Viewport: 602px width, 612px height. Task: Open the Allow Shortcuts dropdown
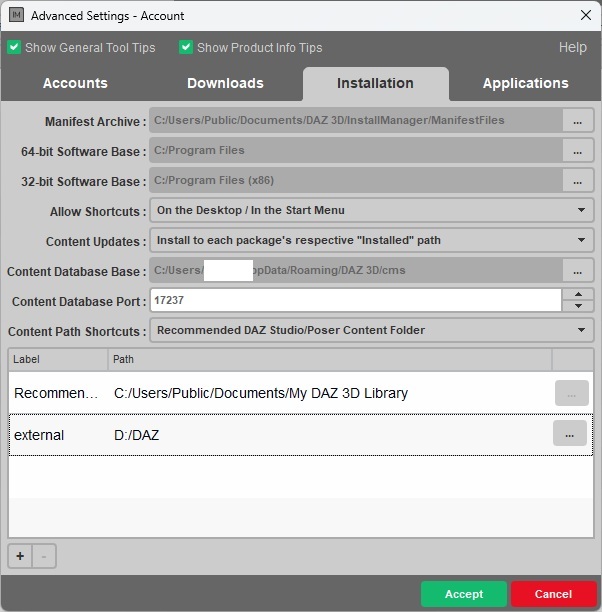click(372, 210)
